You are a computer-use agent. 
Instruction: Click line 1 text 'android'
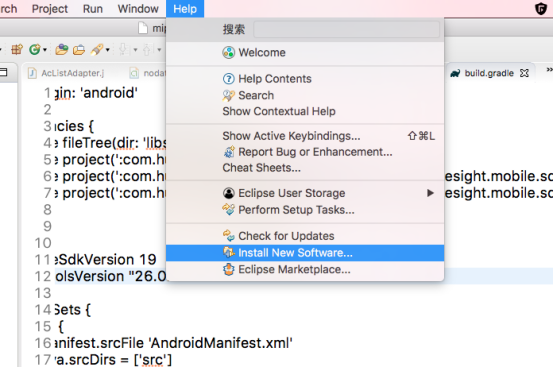point(109,93)
